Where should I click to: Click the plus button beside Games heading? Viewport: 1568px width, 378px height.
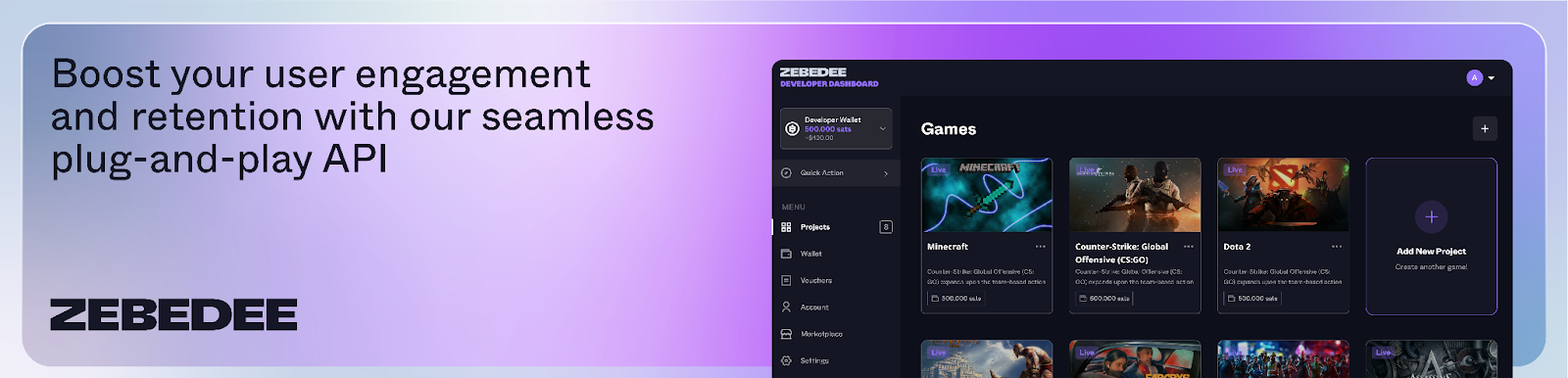(x=1485, y=128)
